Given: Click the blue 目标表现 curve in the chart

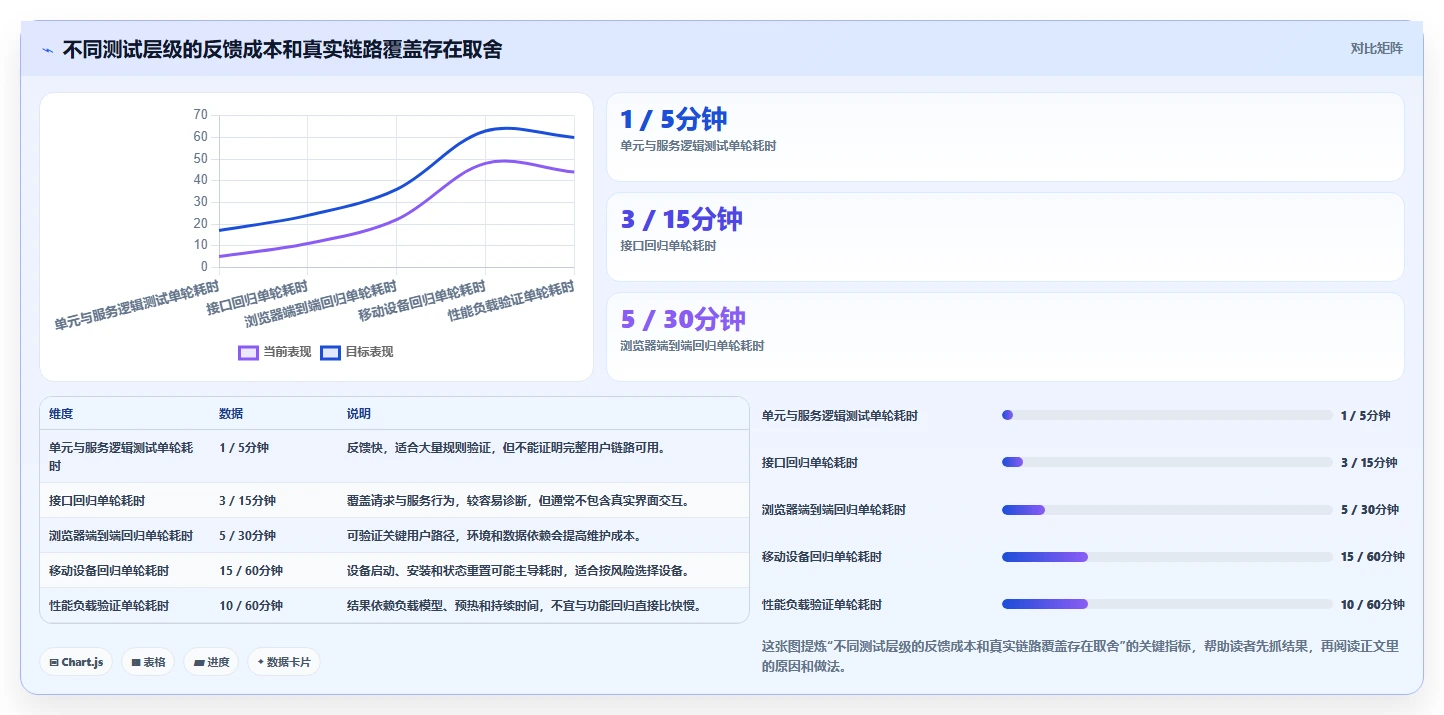Looking at the screenshot, I should 398,187.
